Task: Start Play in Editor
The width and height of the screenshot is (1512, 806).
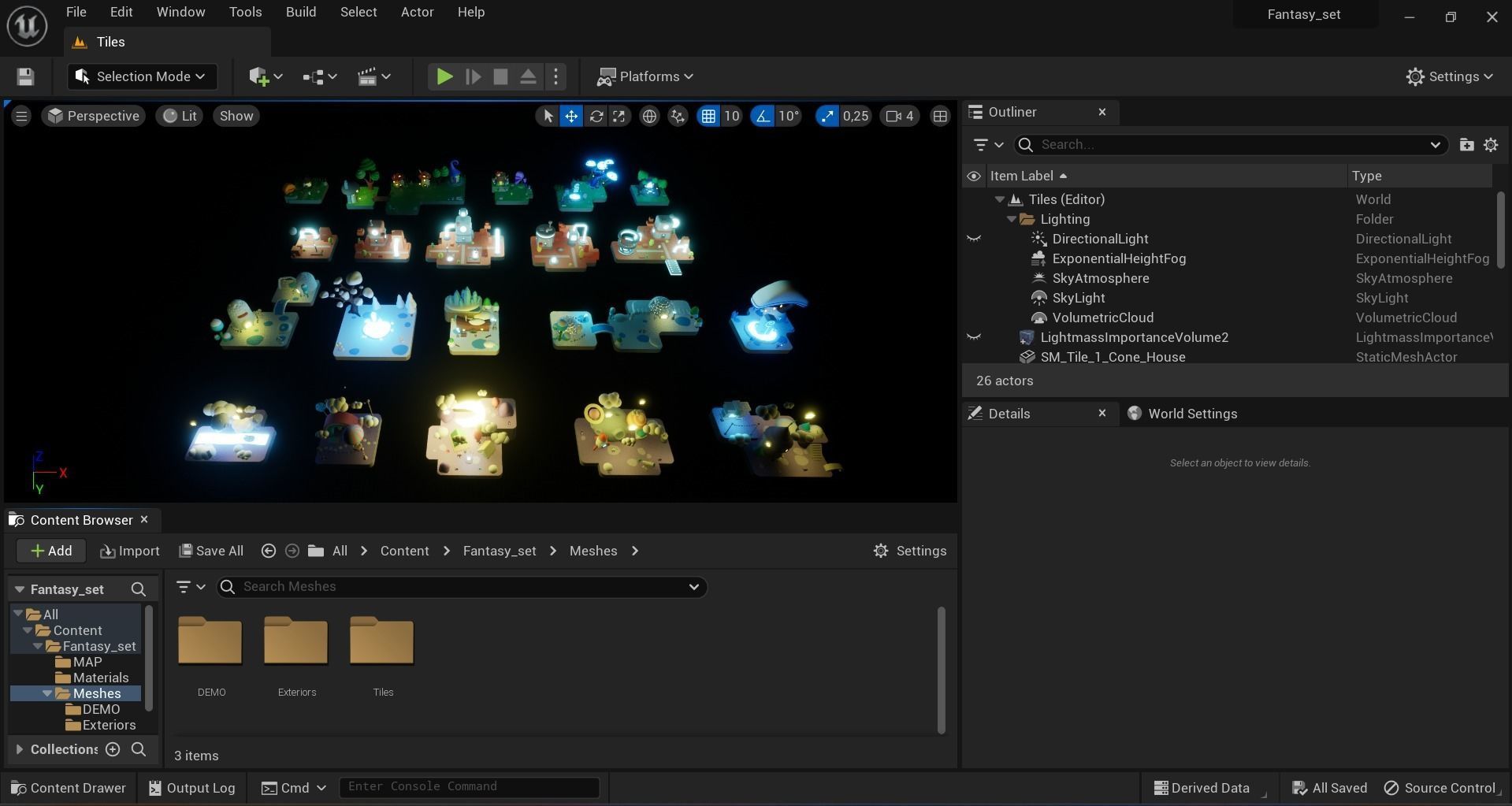Action: (444, 76)
